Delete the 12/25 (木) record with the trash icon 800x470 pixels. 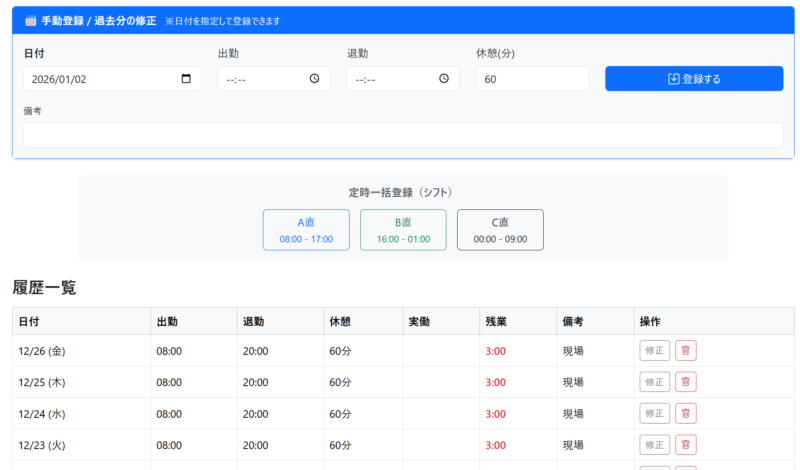[x=686, y=382]
